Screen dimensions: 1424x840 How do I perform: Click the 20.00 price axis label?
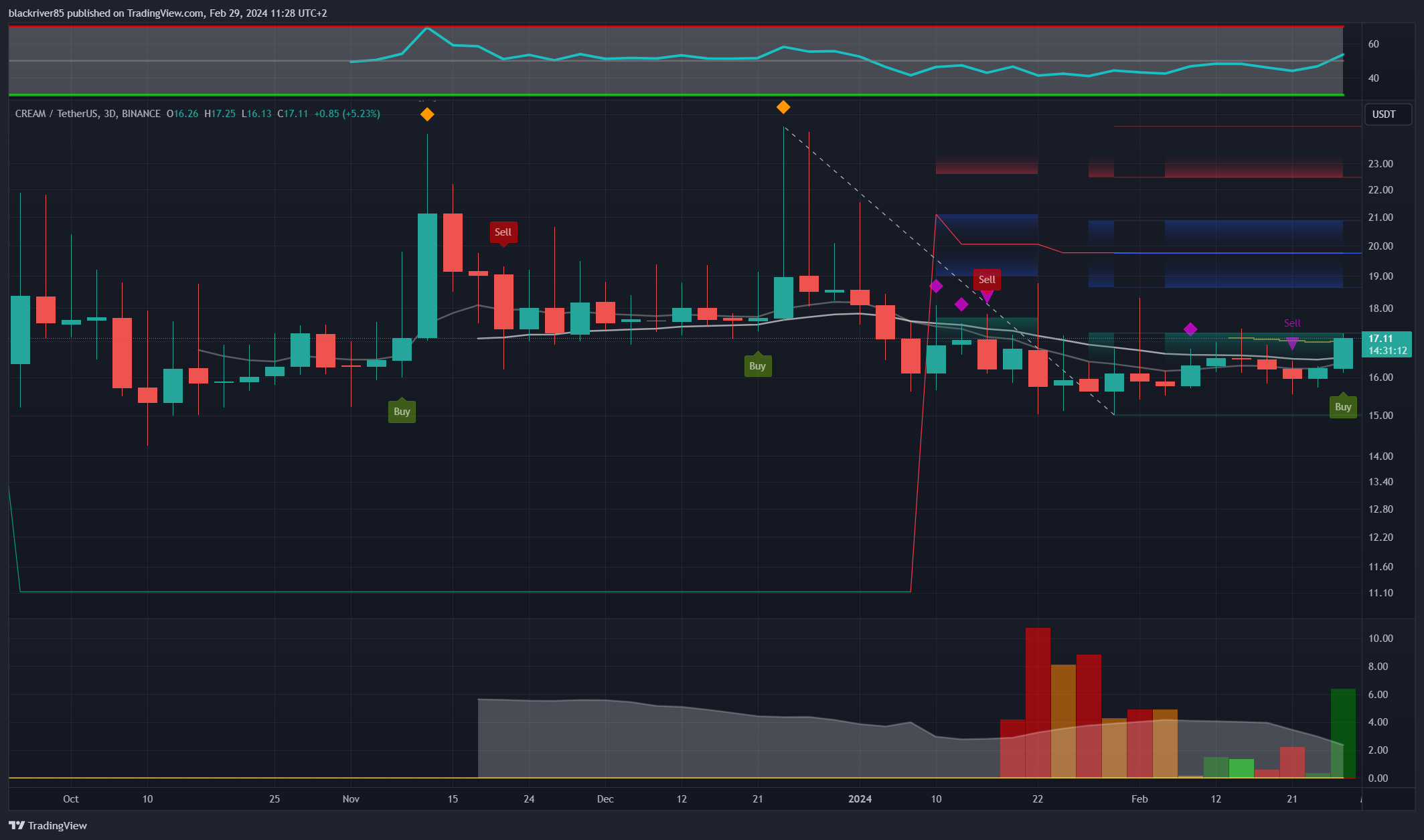coord(1380,246)
